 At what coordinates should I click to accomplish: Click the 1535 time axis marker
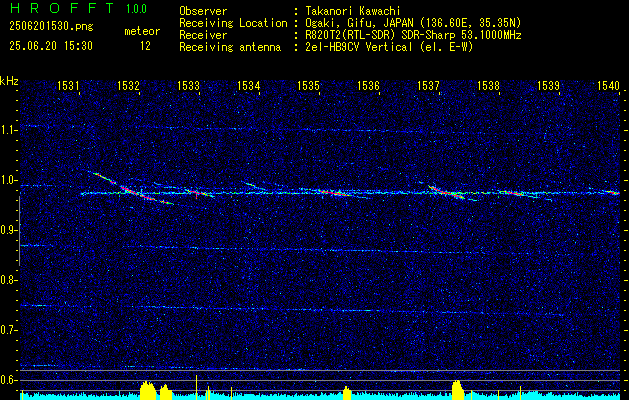pos(308,85)
